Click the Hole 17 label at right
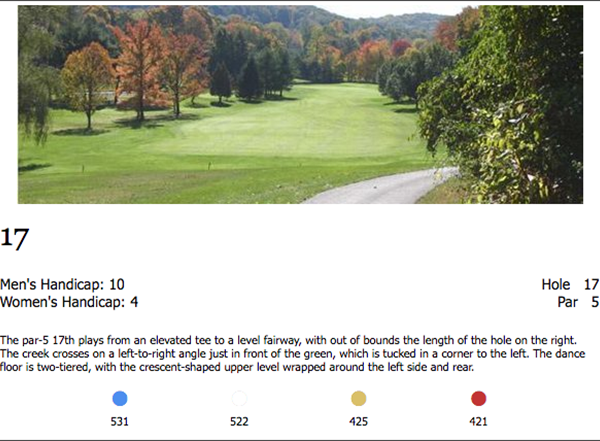The image size is (600, 441). (569, 285)
